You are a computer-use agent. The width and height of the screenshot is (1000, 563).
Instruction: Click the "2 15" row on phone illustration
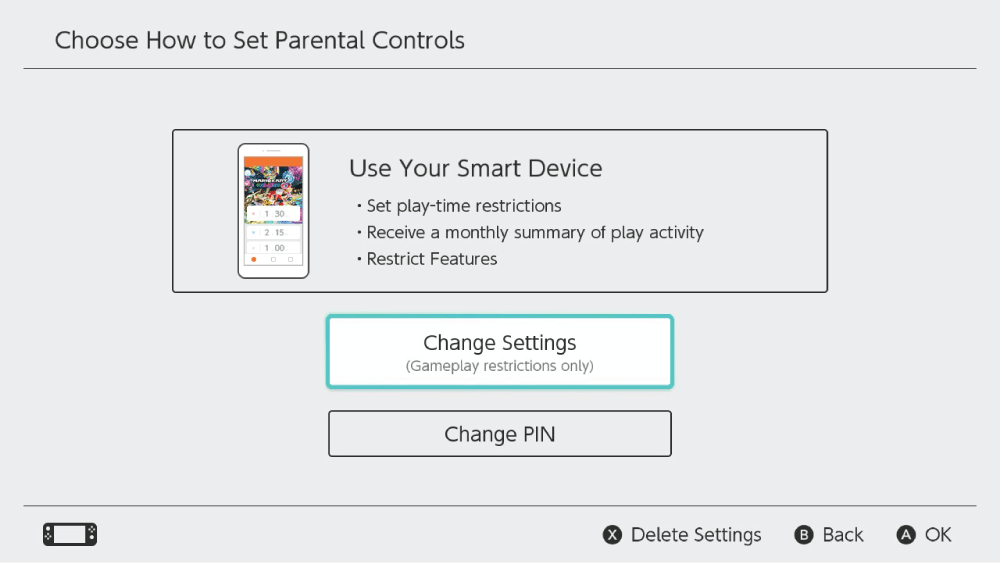pyautogui.click(x=273, y=232)
